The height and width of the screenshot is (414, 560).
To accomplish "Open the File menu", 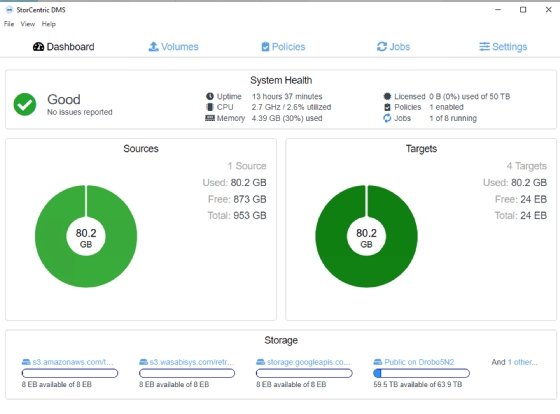I will pyautogui.click(x=9, y=24).
